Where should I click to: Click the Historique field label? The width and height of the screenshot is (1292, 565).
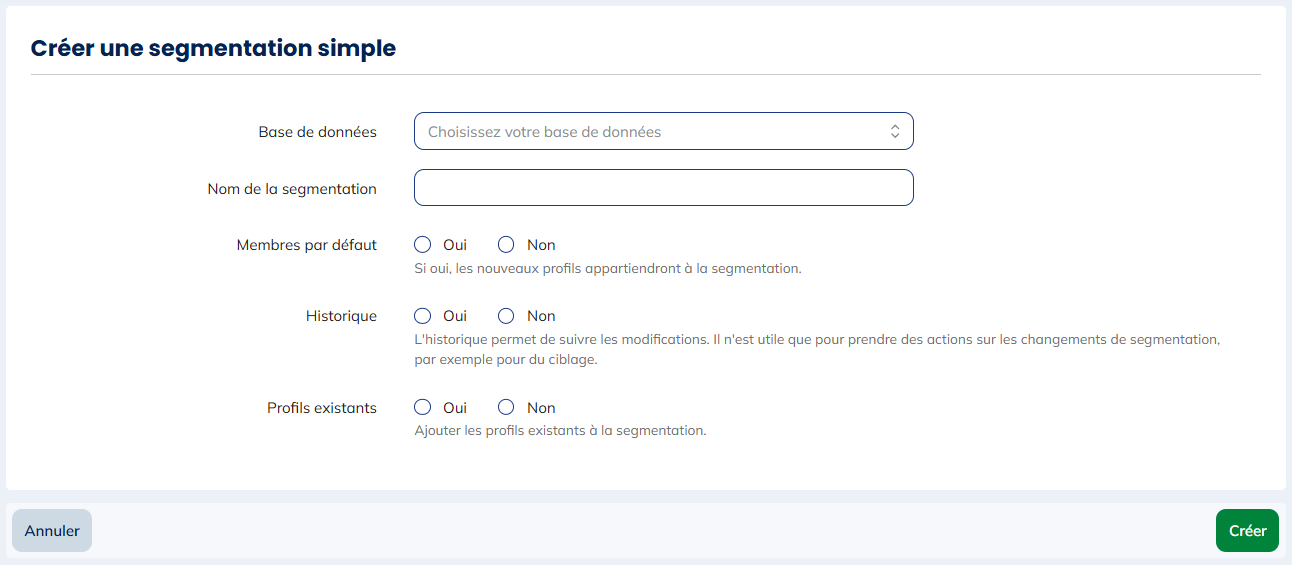341,316
